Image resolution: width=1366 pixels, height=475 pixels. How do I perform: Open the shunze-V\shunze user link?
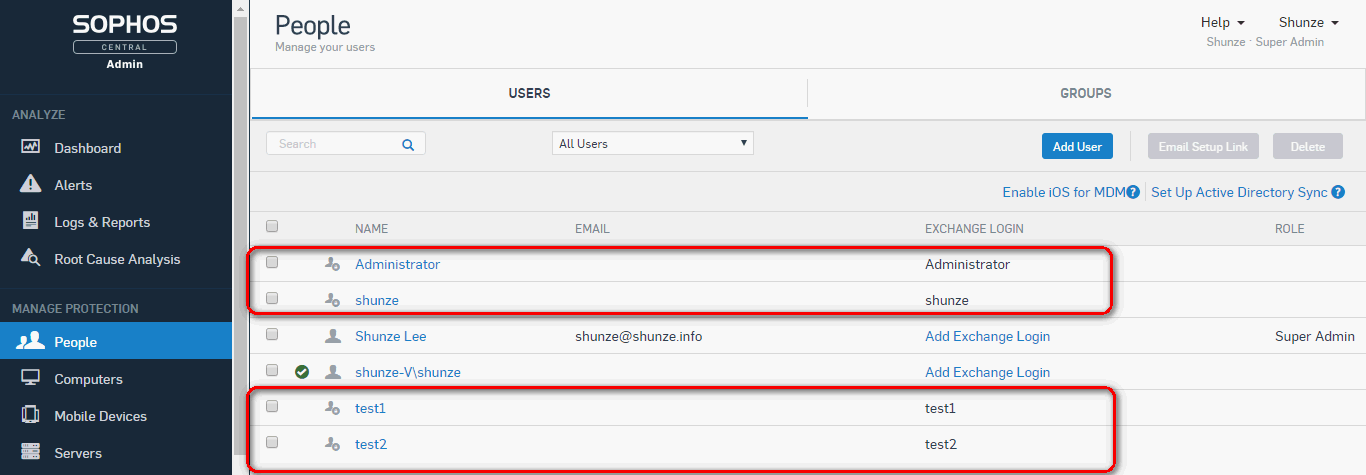(x=408, y=372)
